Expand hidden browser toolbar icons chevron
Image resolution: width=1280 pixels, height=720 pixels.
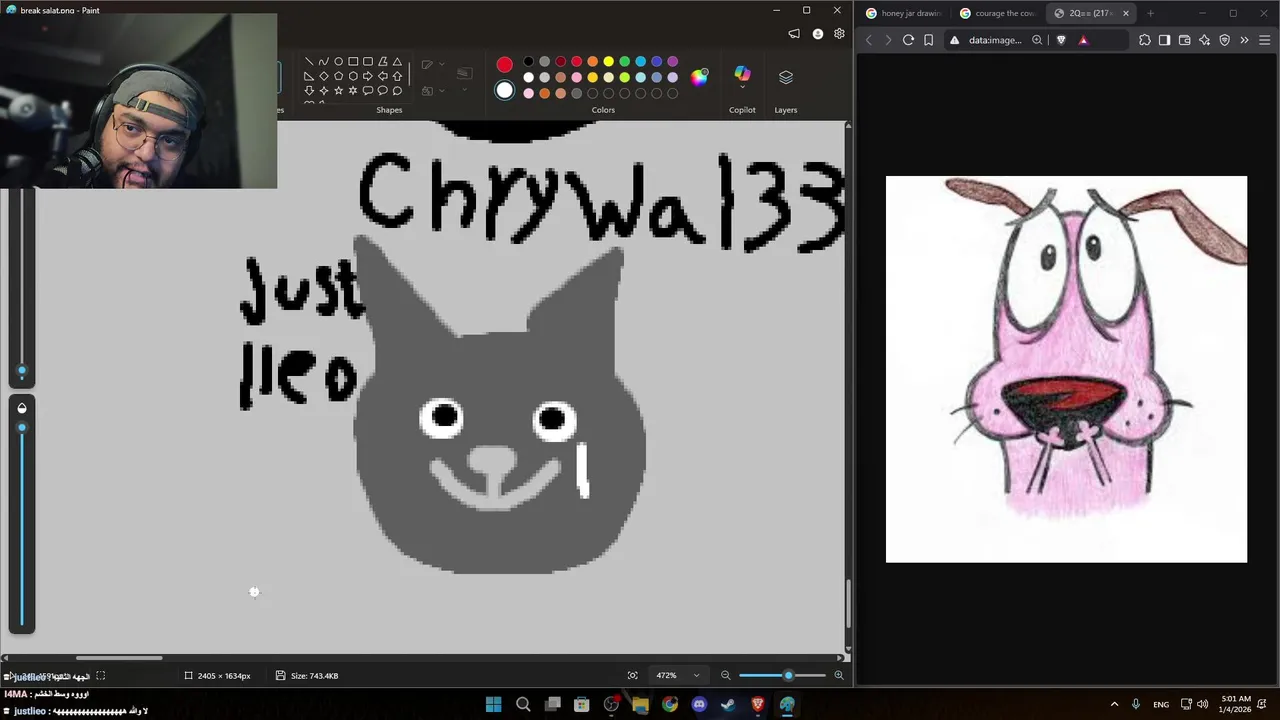(x=1245, y=40)
